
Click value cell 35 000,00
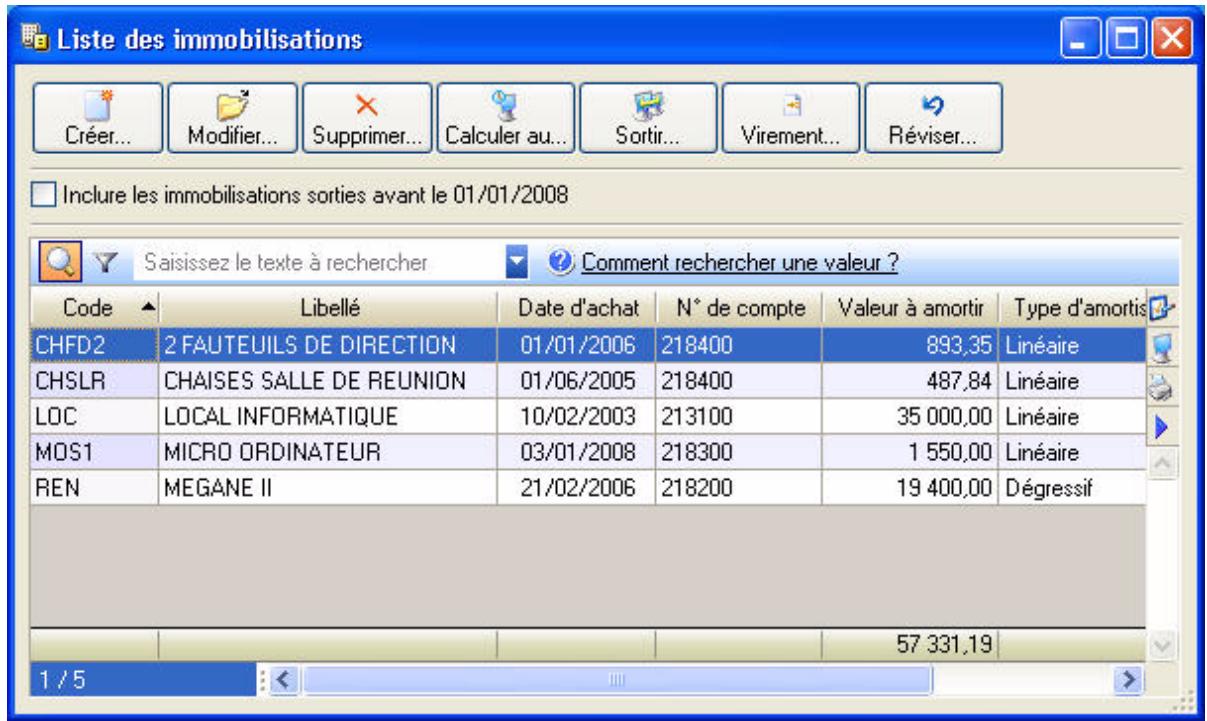pyautogui.click(x=910, y=416)
